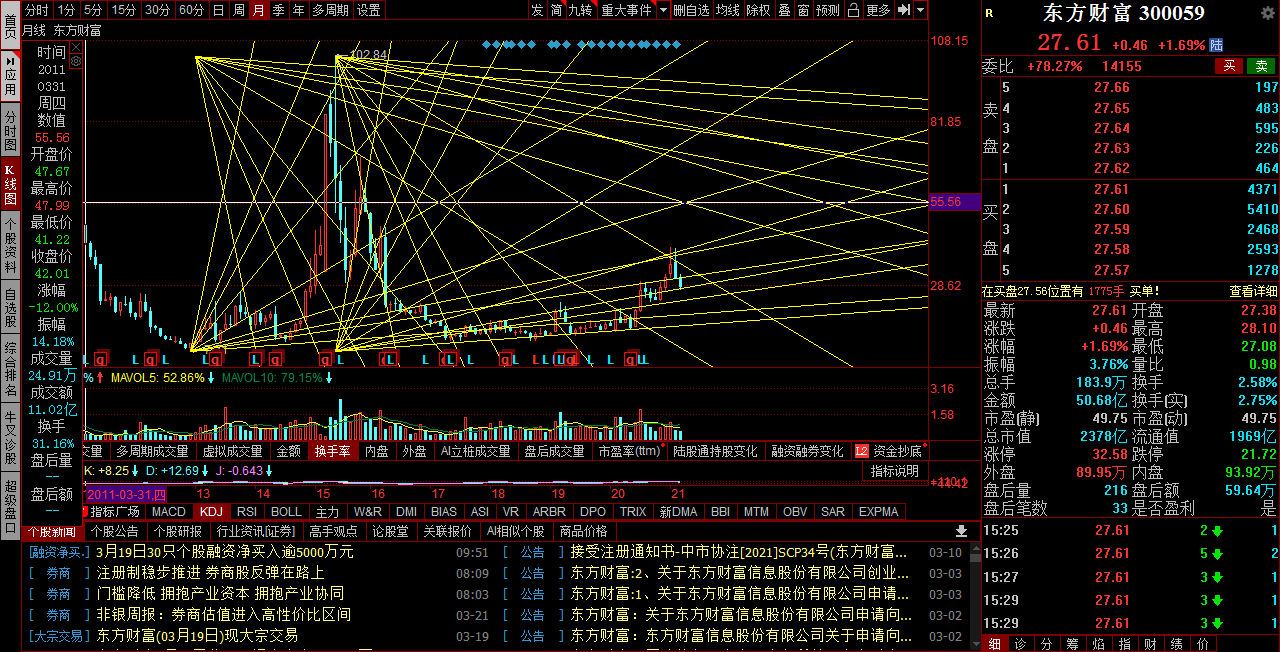Toggle 九转 indicator
This screenshot has height=652, width=1280.
[x=581, y=10]
